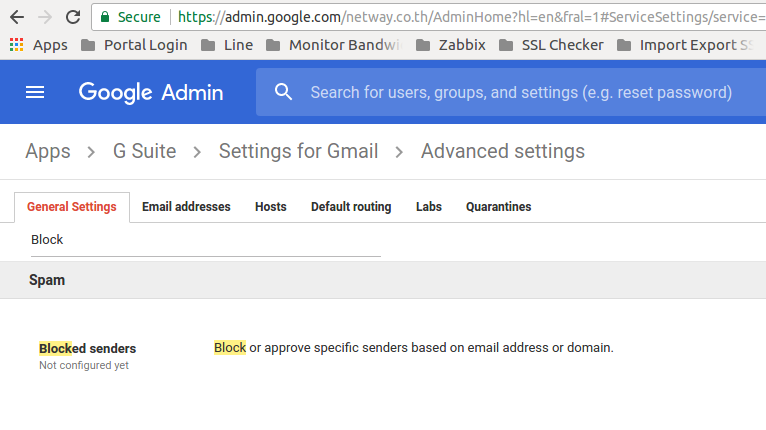
Task: Open the Blocked senders setting
Action: click(x=88, y=348)
